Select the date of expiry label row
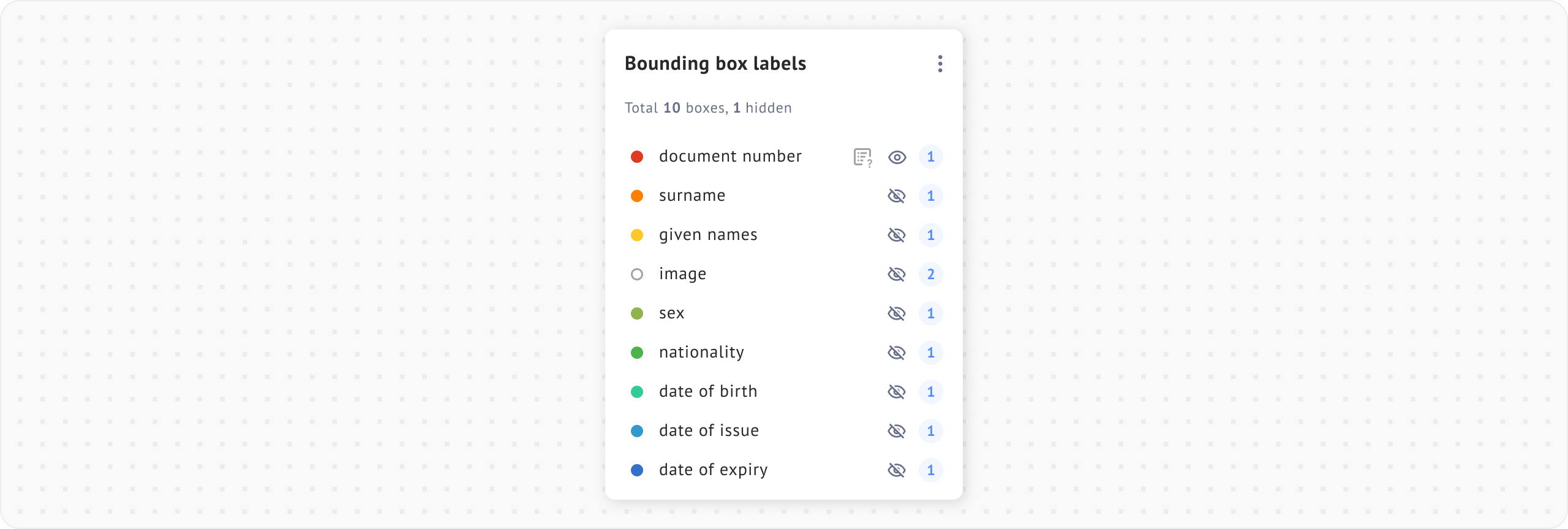 [713, 470]
